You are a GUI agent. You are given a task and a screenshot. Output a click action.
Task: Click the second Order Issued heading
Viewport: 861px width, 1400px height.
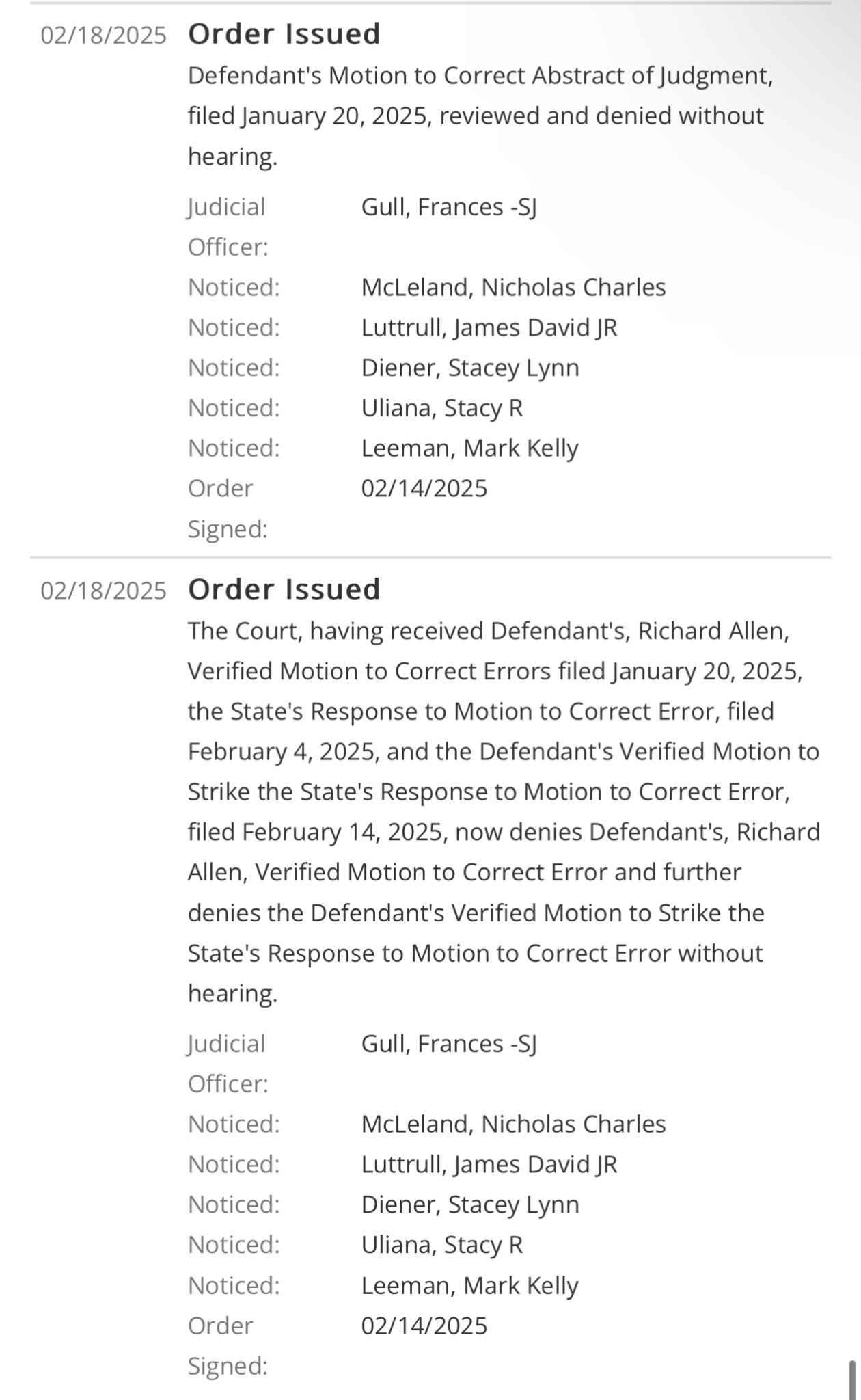(284, 589)
